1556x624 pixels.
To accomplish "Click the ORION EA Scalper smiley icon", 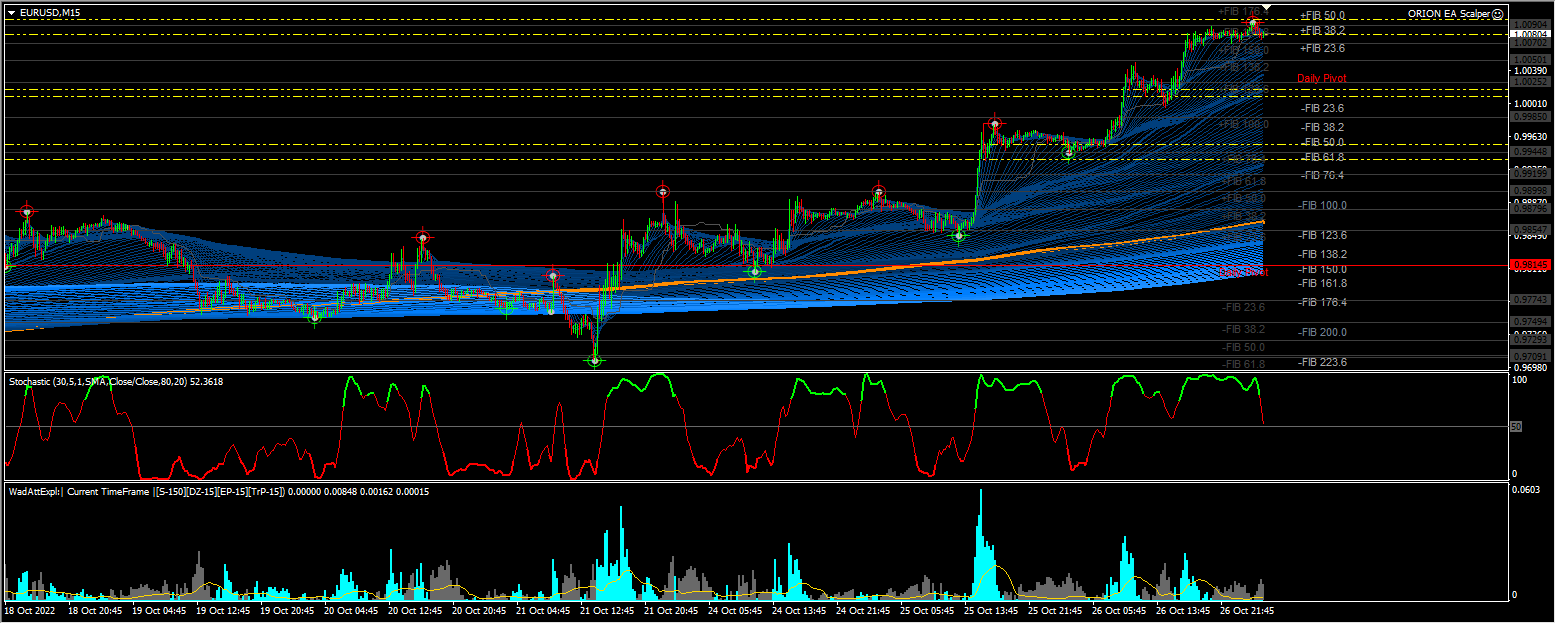I will [1498, 15].
